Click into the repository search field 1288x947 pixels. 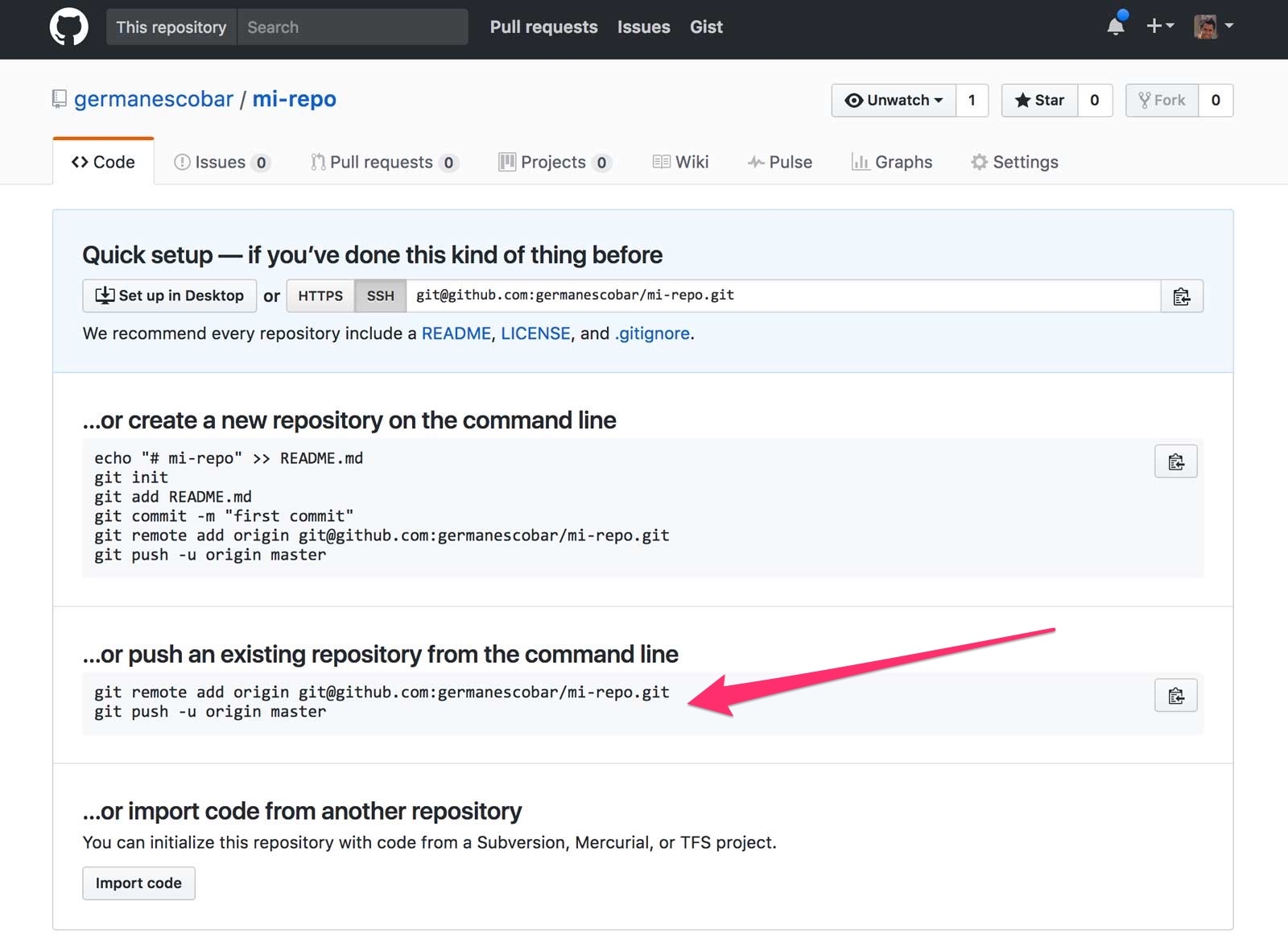coord(352,27)
